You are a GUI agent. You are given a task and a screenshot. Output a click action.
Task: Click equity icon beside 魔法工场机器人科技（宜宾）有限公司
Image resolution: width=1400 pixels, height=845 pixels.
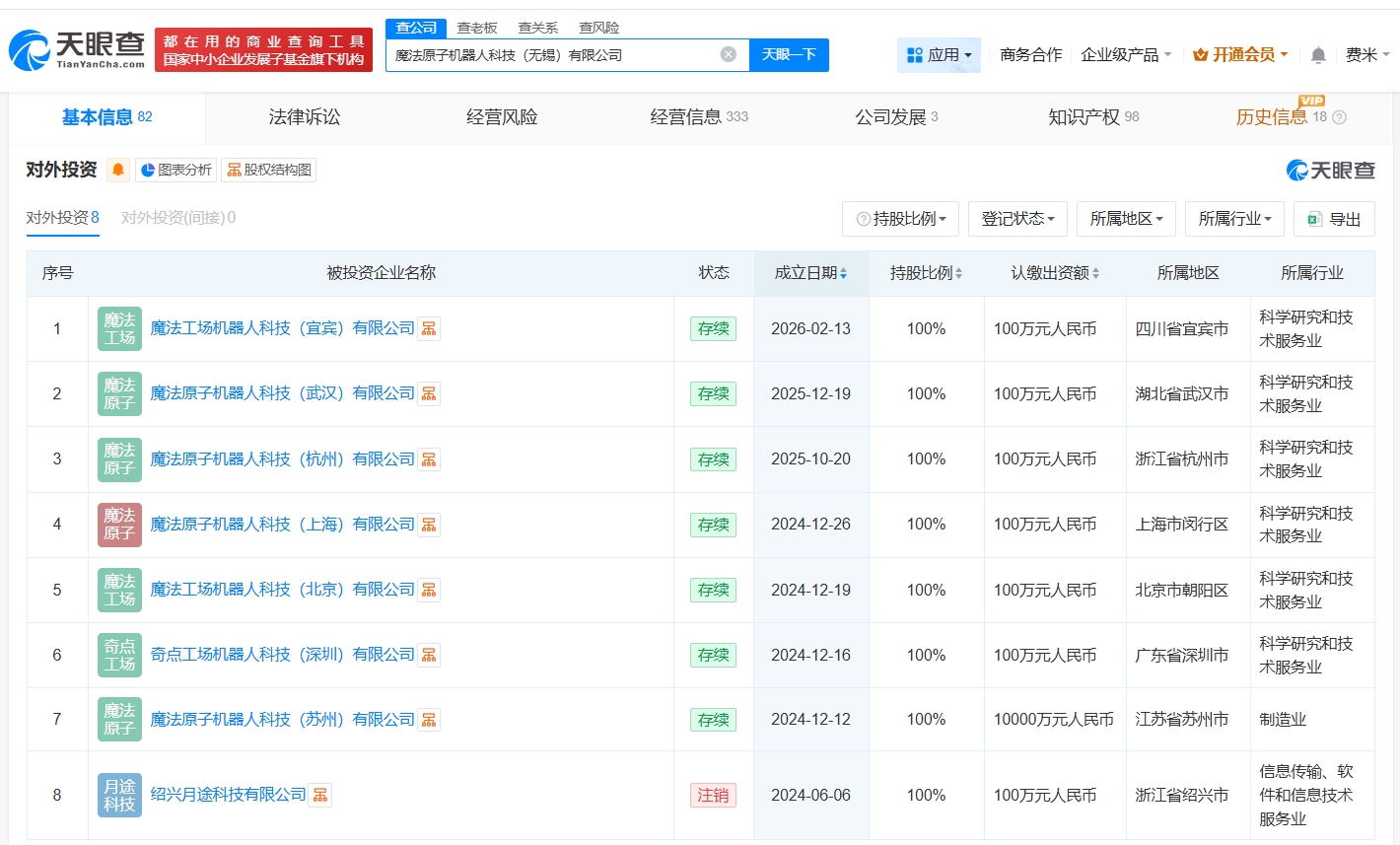click(429, 328)
